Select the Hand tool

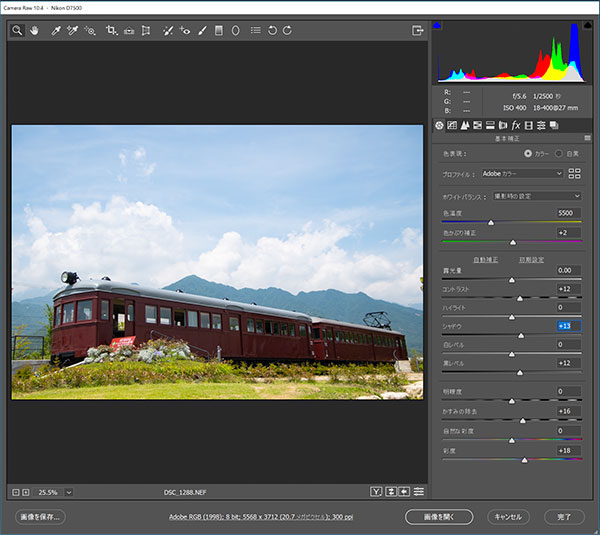coord(34,30)
